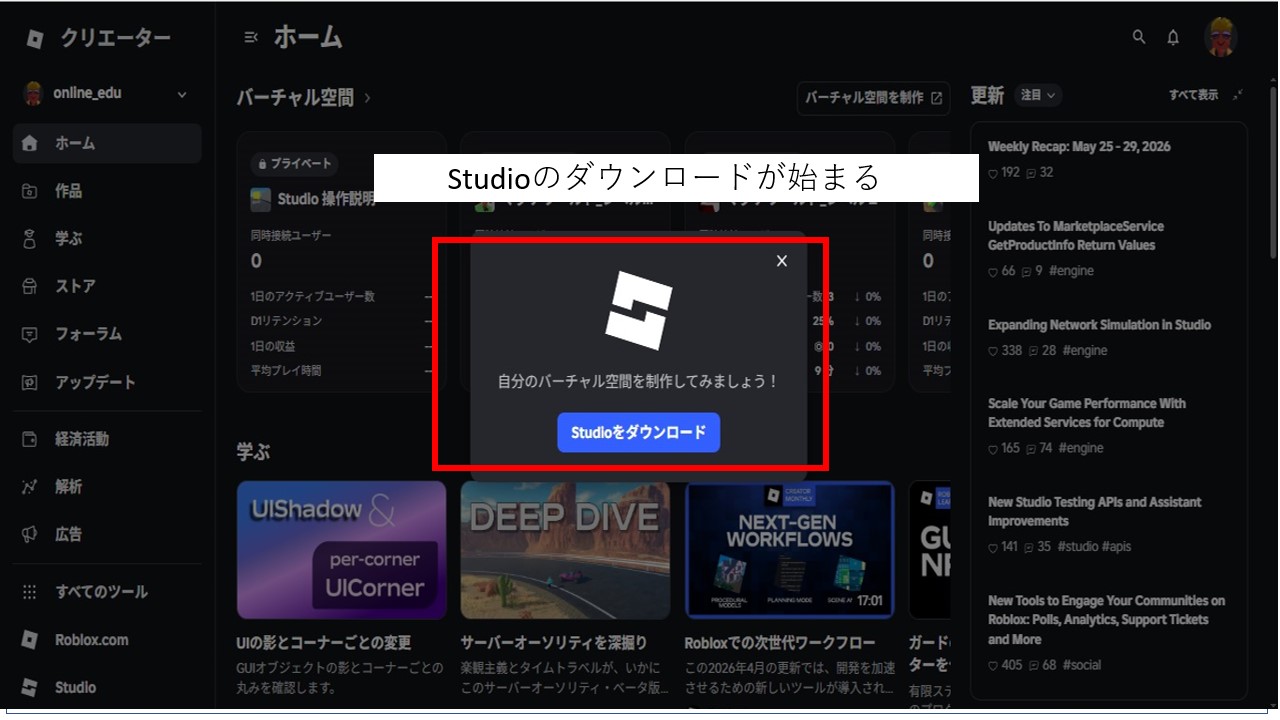
Task: Open the DEEP DIVE video thumbnail
Action: click(566, 550)
